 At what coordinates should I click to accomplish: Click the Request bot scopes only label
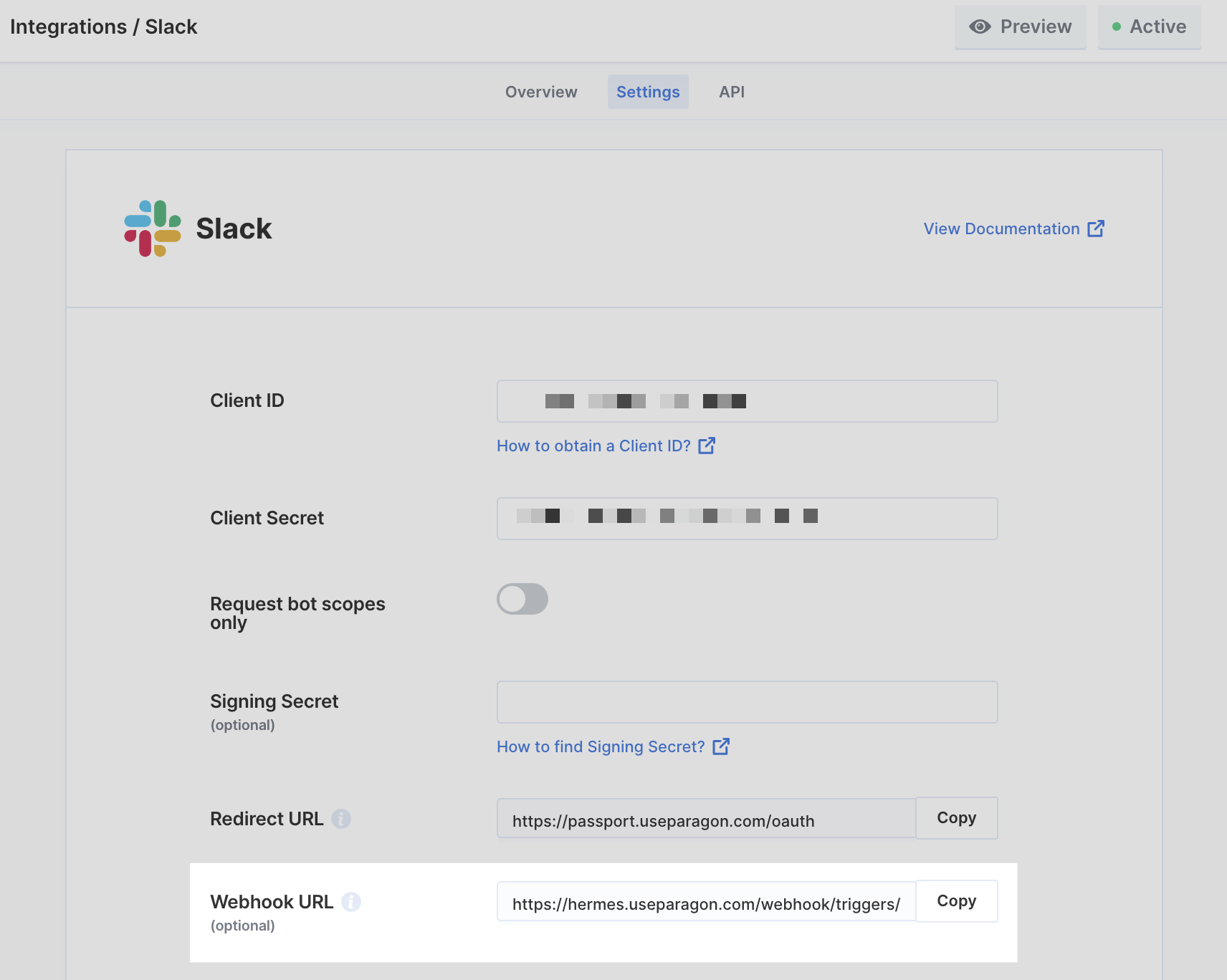pos(297,613)
